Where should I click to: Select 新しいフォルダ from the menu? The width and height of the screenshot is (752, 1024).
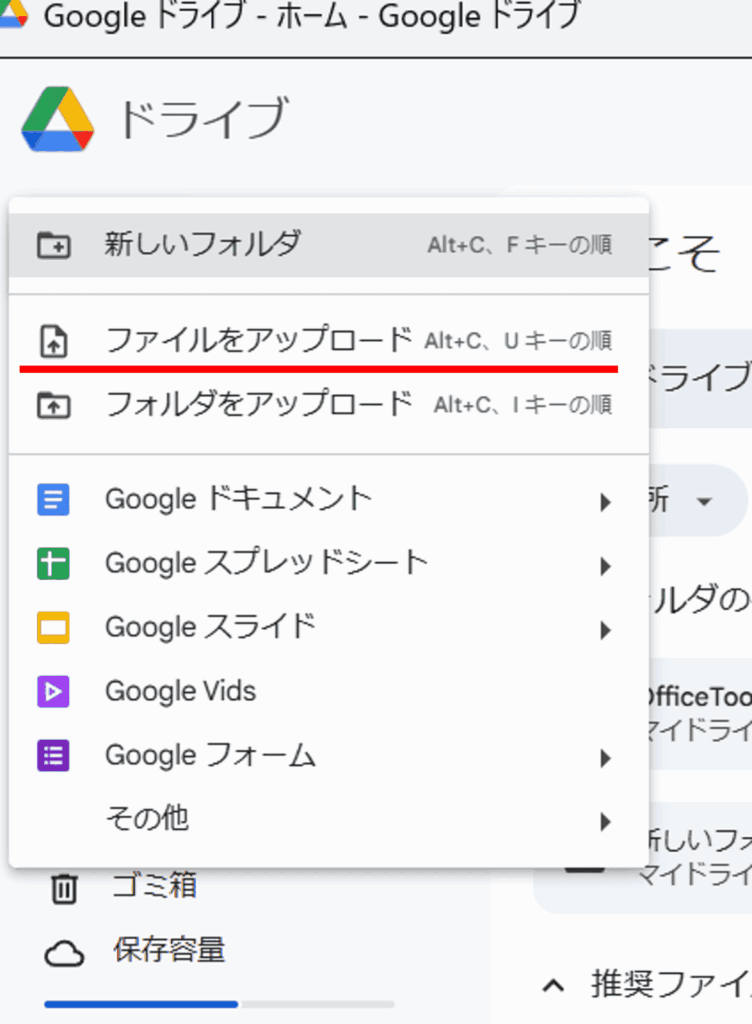(202, 245)
